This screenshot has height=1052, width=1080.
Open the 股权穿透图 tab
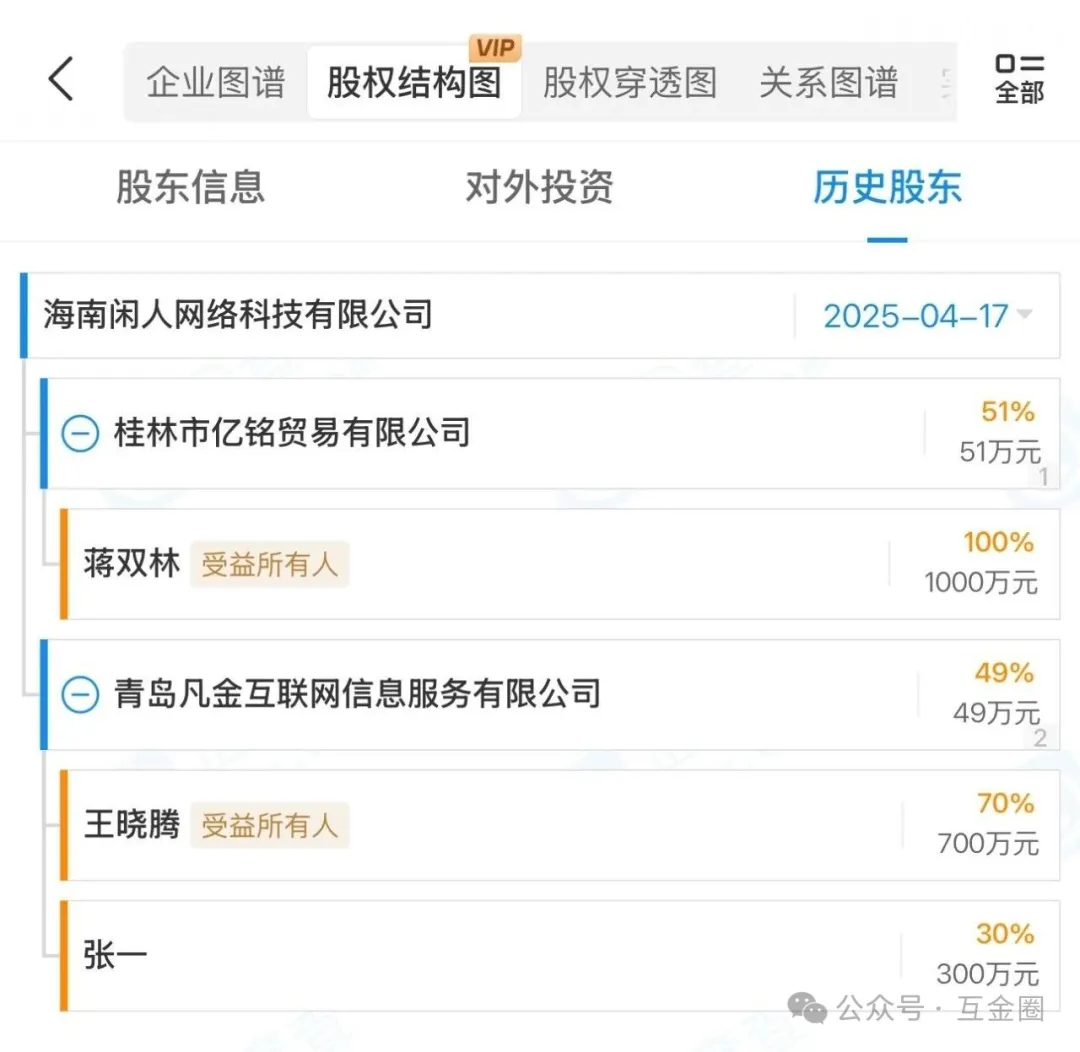click(x=630, y=82)
